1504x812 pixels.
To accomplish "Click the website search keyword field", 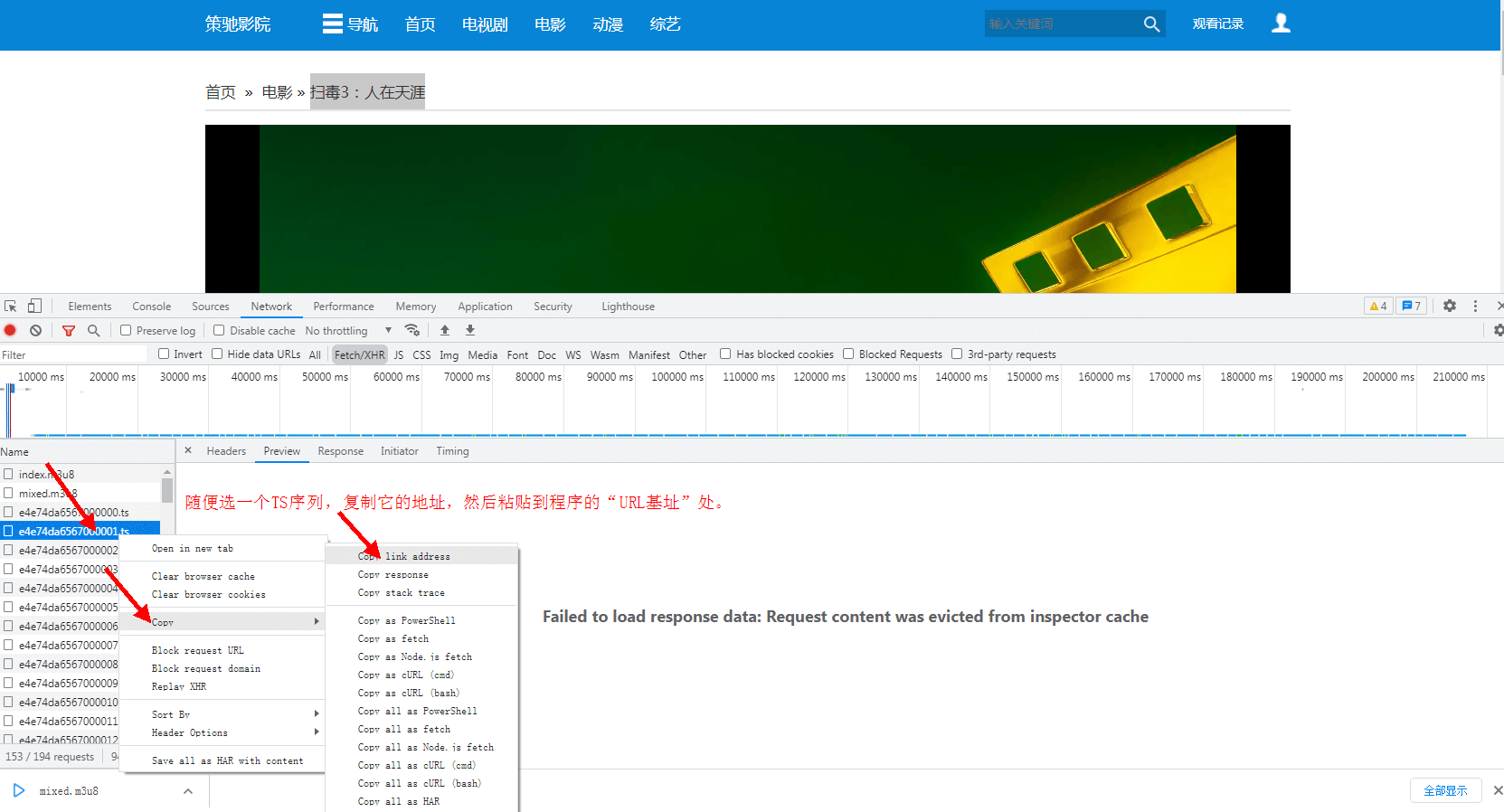I will tap(1060, 24).
